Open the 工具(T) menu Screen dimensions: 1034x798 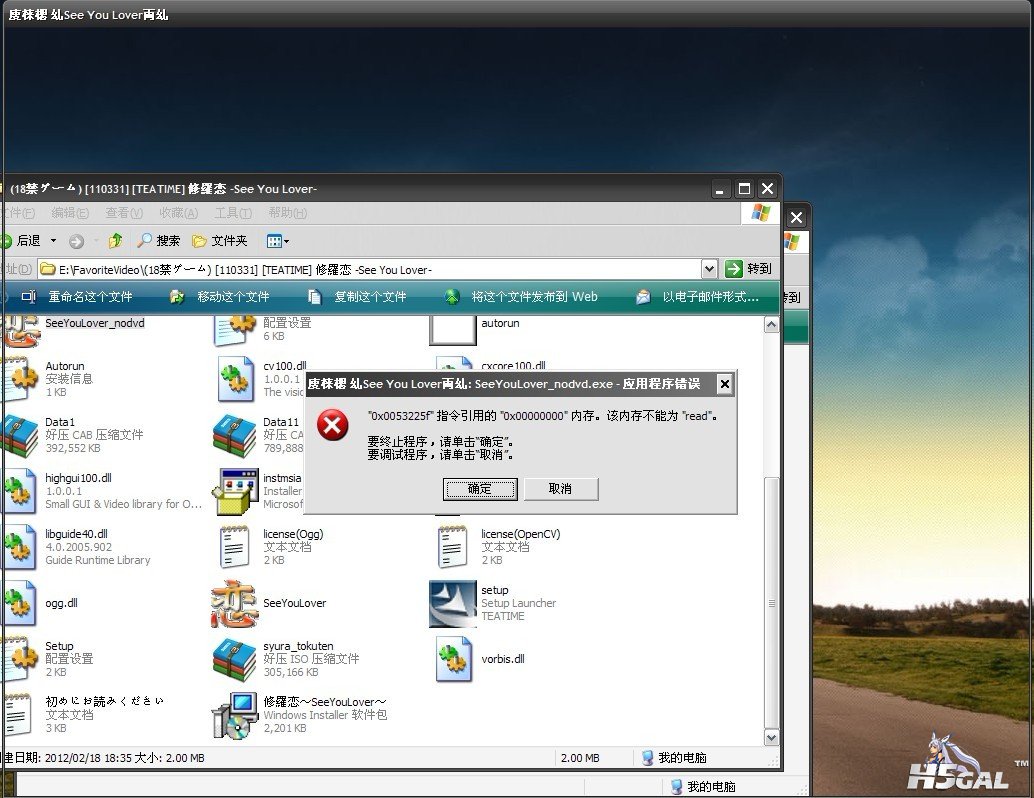pos(232,213)
